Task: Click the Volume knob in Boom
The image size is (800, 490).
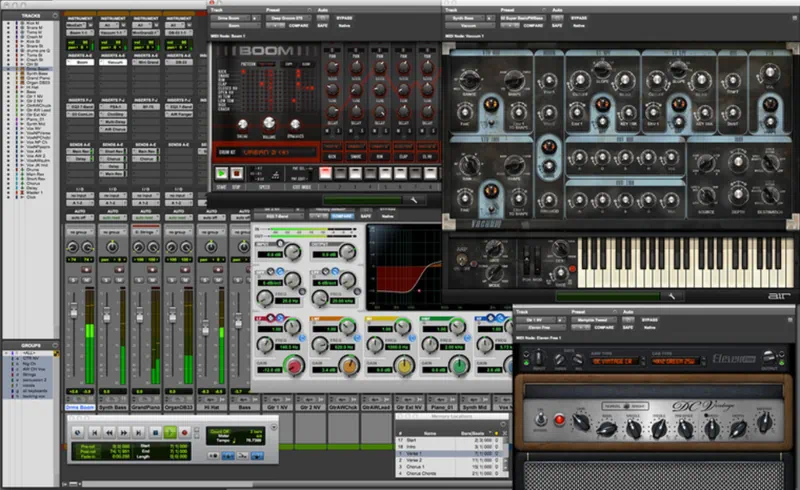Action: [x=270, y=125]
